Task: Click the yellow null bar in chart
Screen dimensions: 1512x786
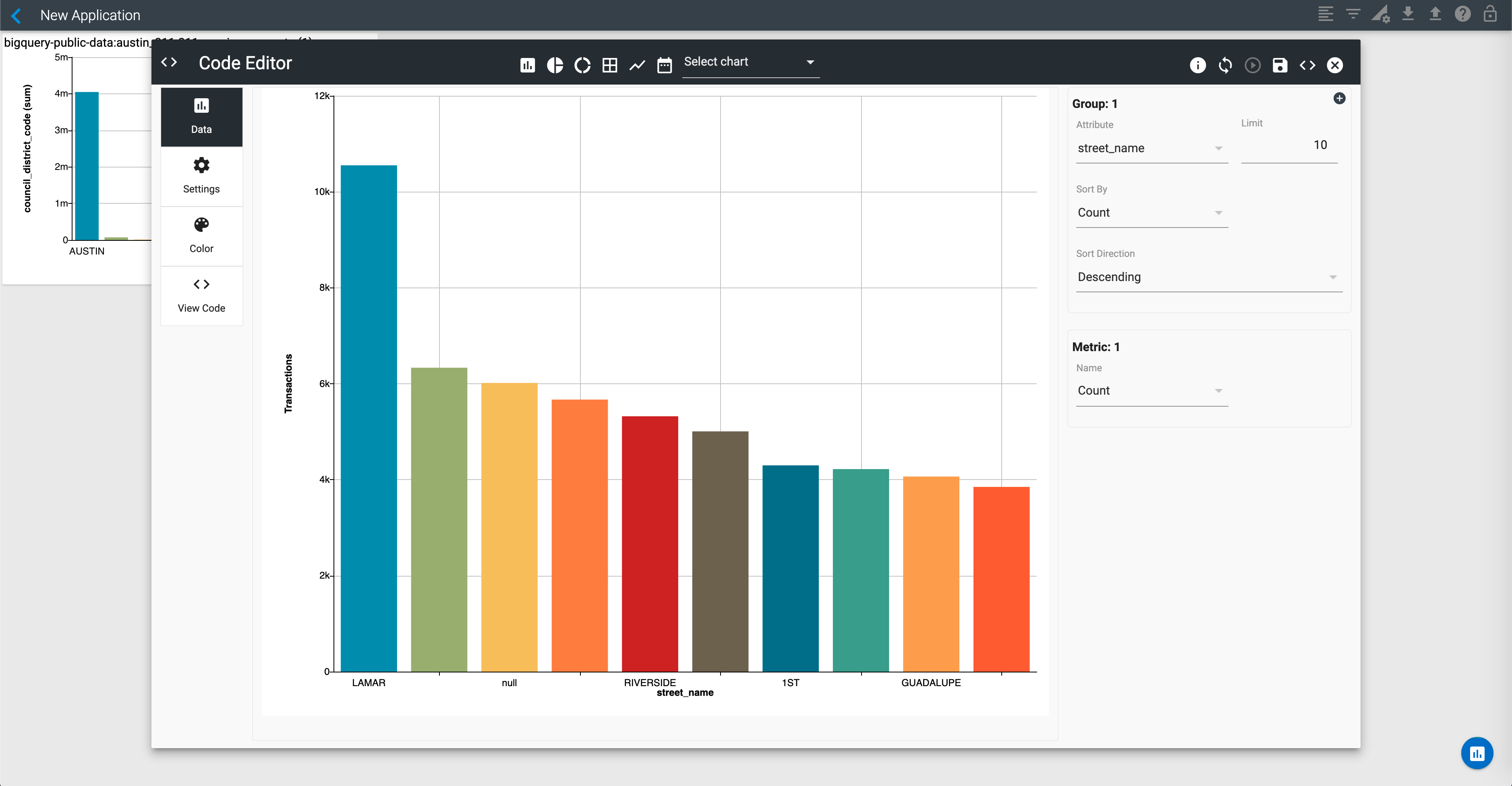Action: pos(509,527)
